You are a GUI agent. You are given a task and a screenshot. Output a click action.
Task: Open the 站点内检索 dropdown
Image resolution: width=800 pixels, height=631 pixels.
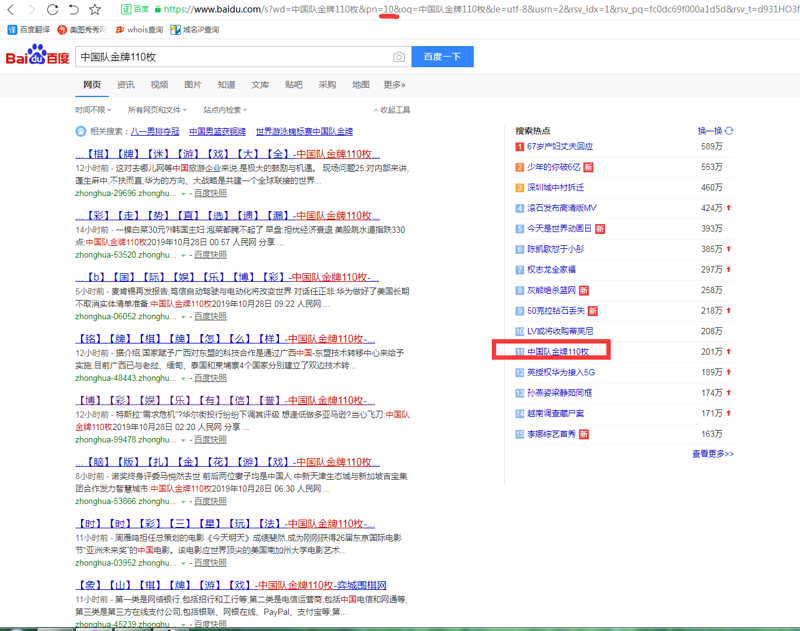click(x=225, y=110)
